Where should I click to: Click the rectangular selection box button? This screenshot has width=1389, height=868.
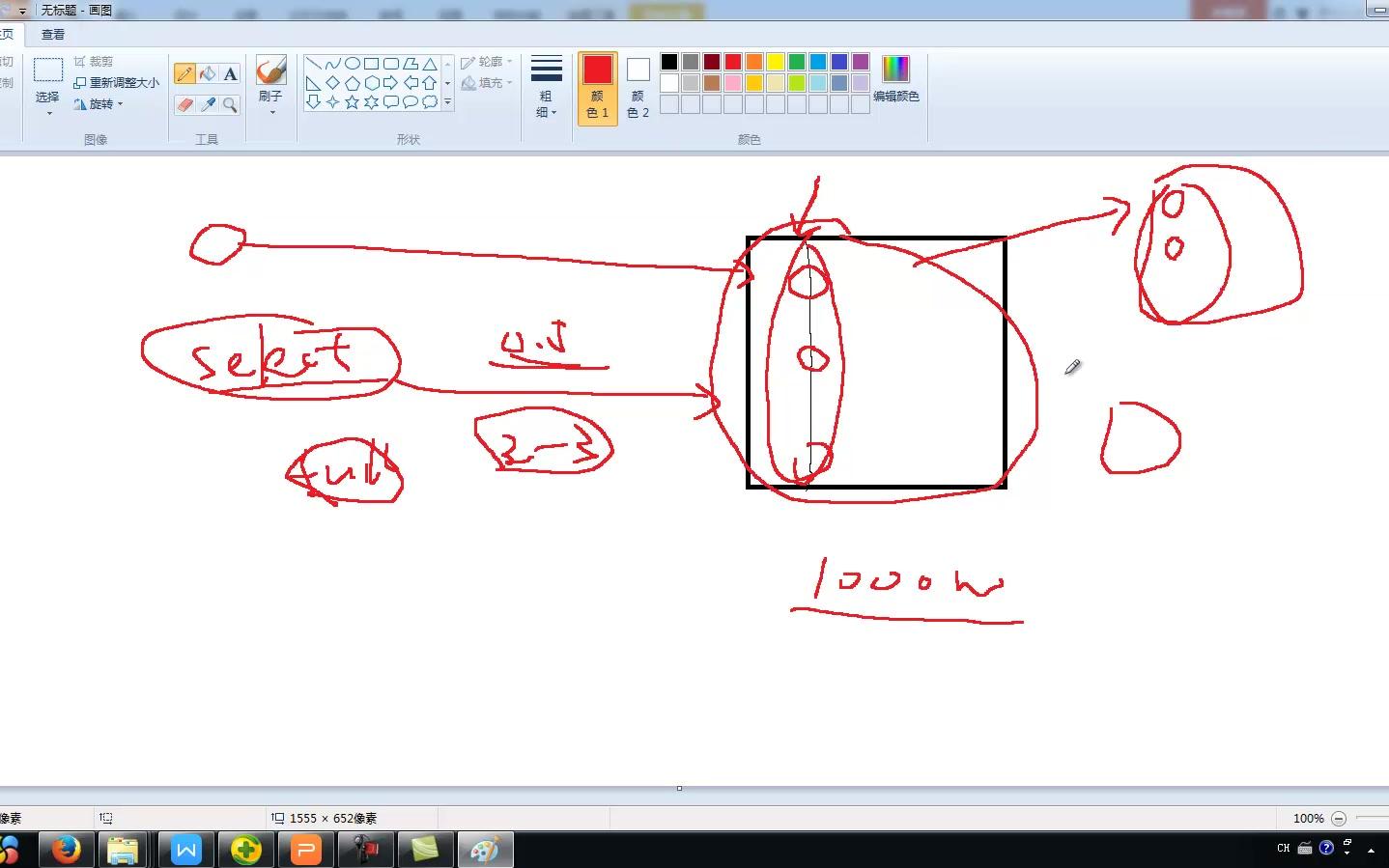[x=48, y=70]
